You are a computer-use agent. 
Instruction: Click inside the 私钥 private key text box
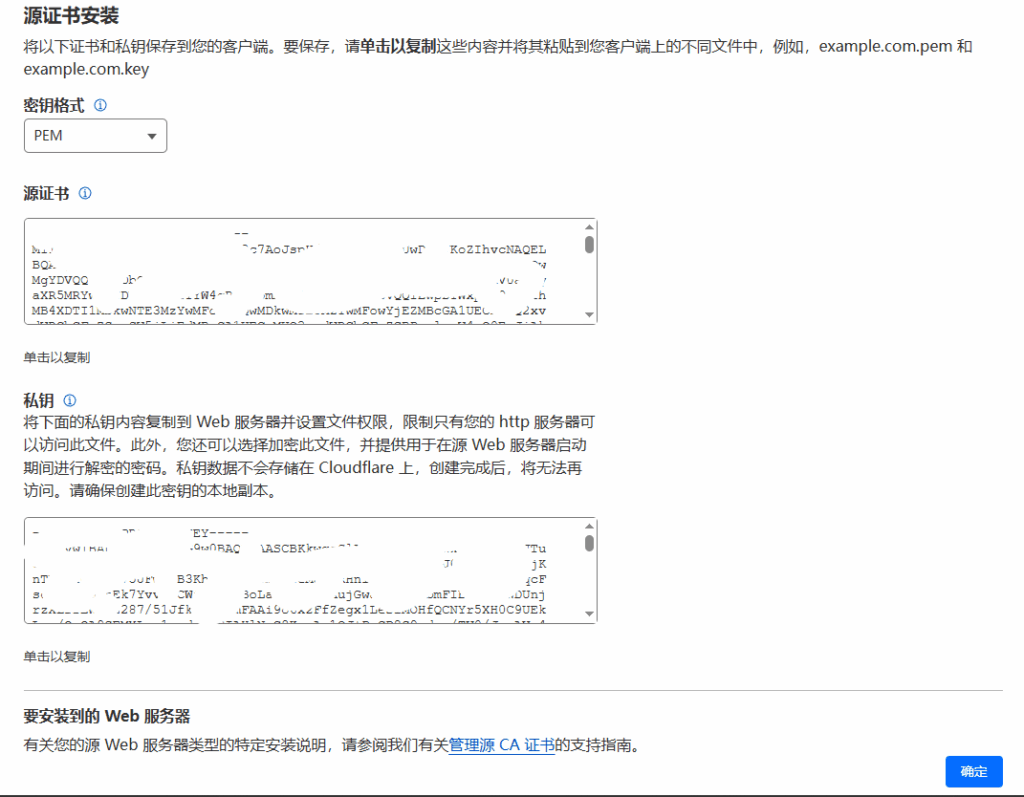pos(300,570)
